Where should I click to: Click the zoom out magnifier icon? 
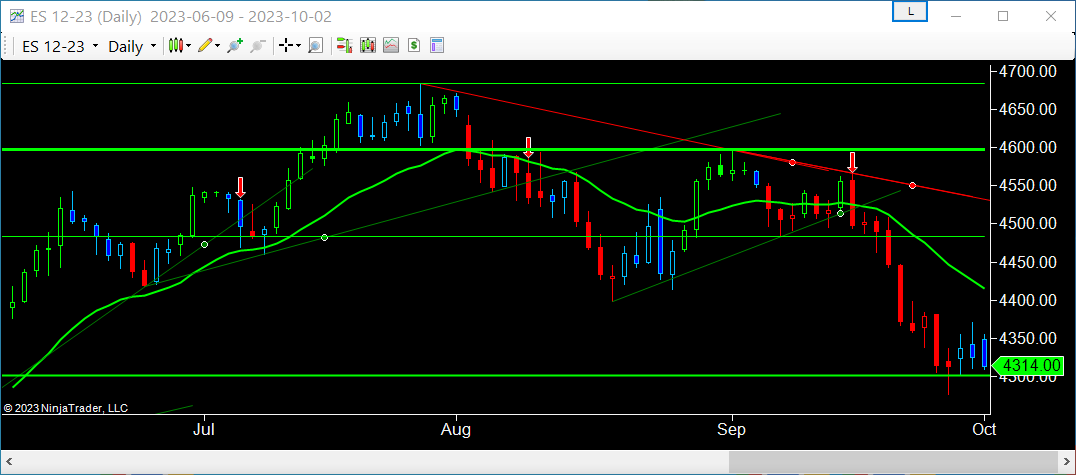pos(258,46)
